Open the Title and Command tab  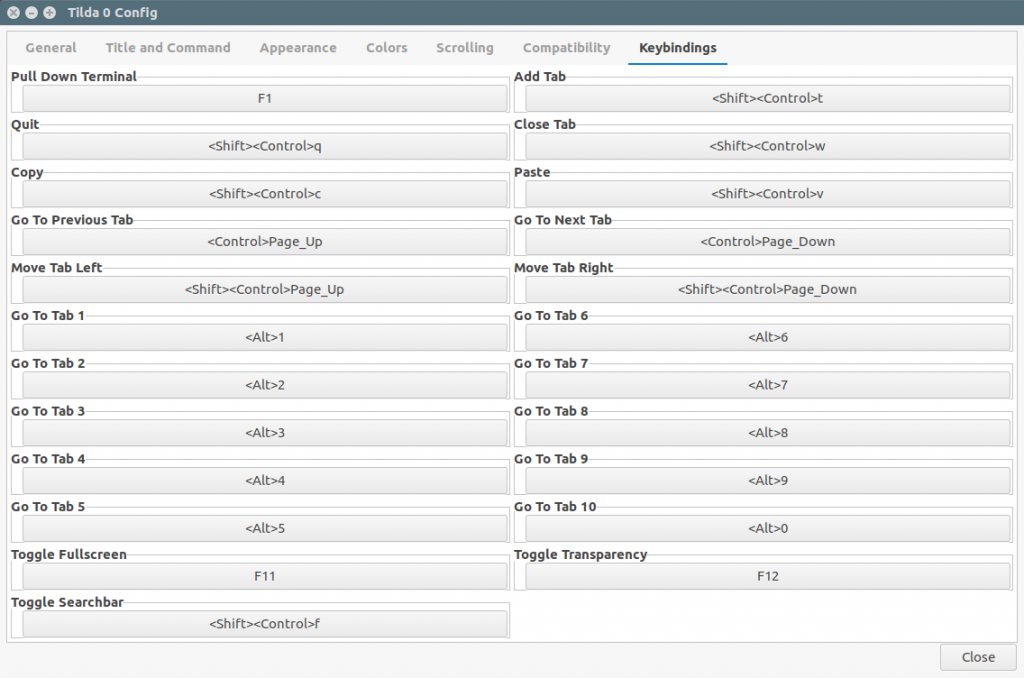pos(168,48)
